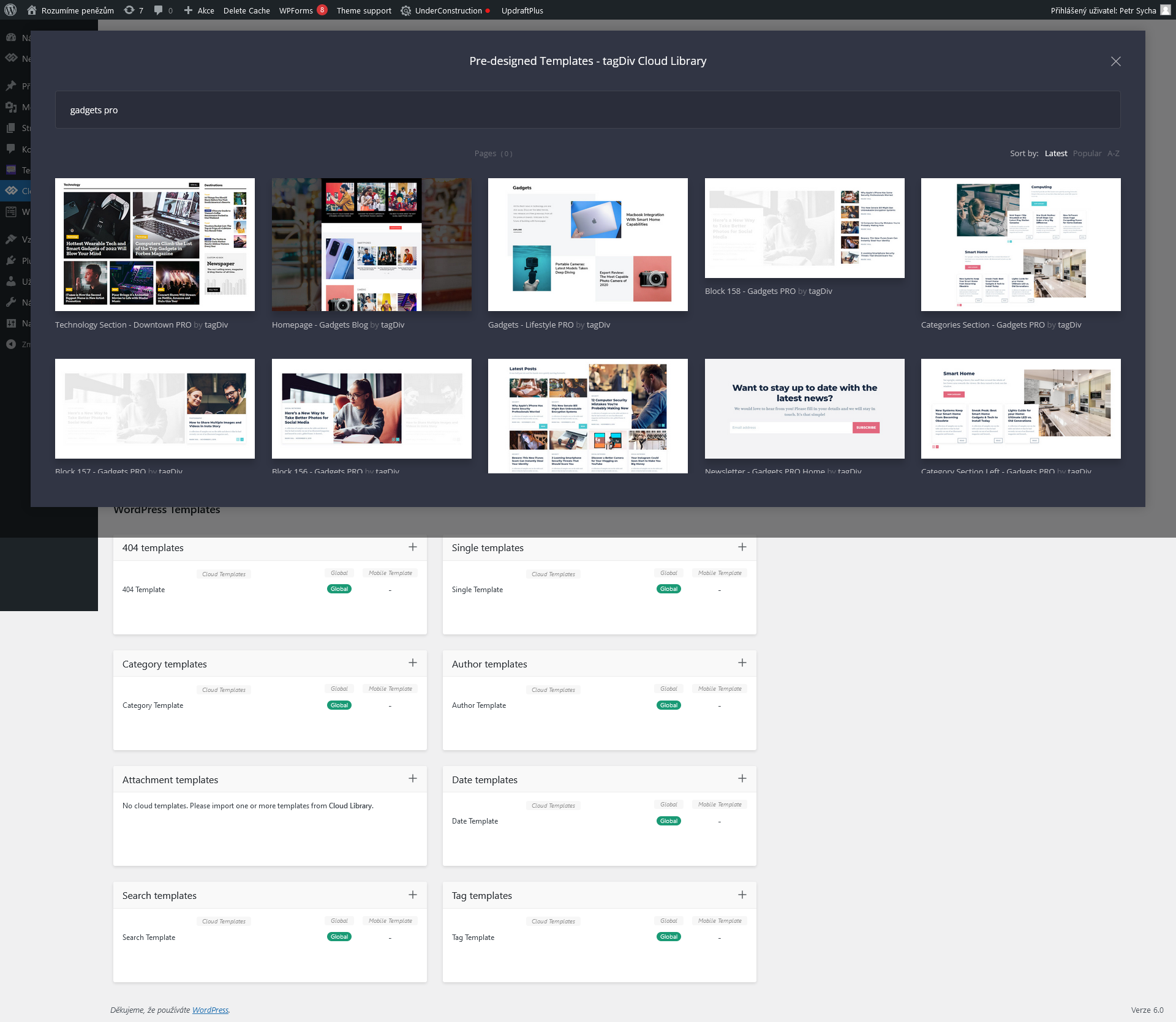Select the Categories Section - Gadgets PRO thumbnail

[1021, 244]
